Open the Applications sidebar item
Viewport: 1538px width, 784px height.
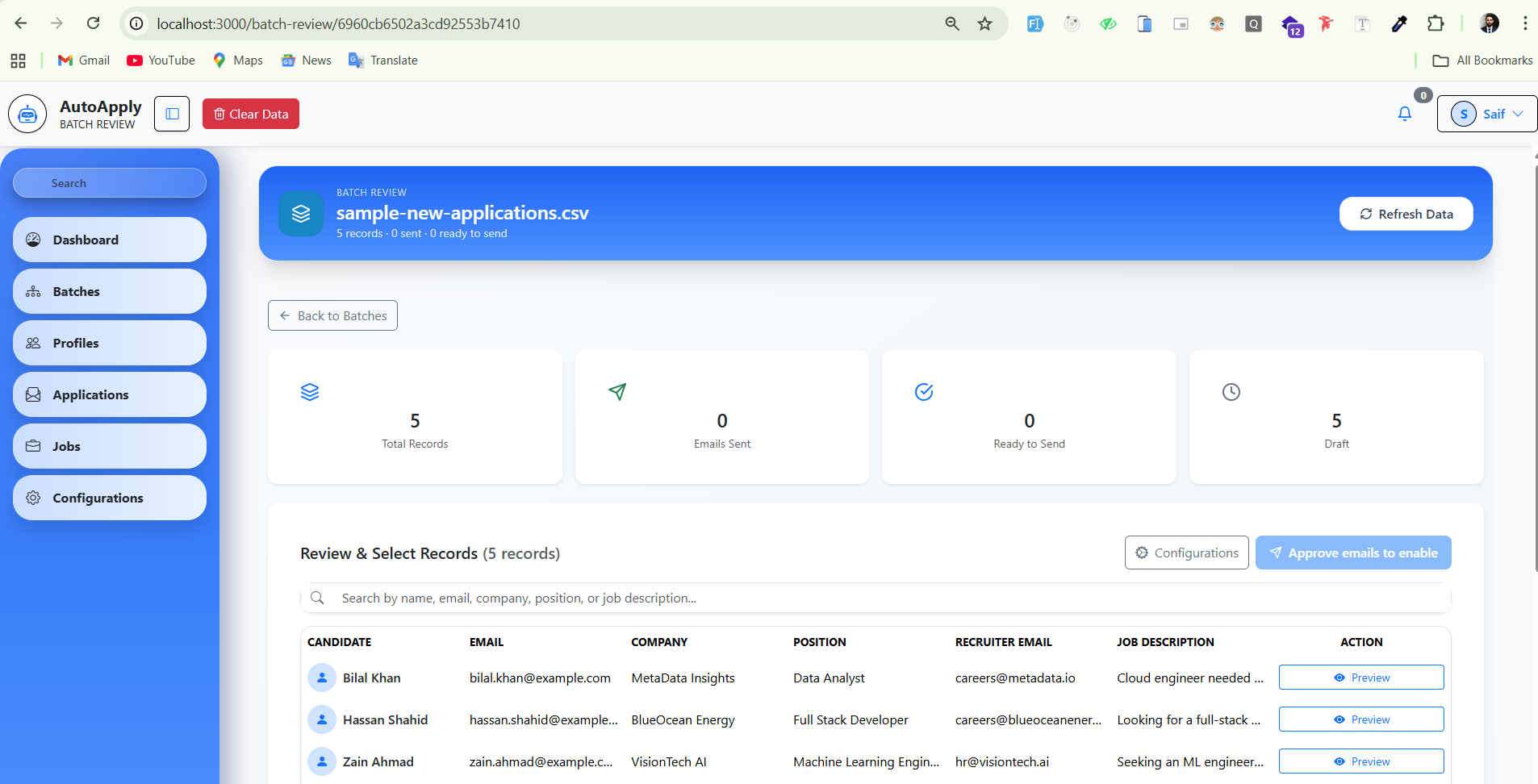pyautogui.click(x=110, y=394)
